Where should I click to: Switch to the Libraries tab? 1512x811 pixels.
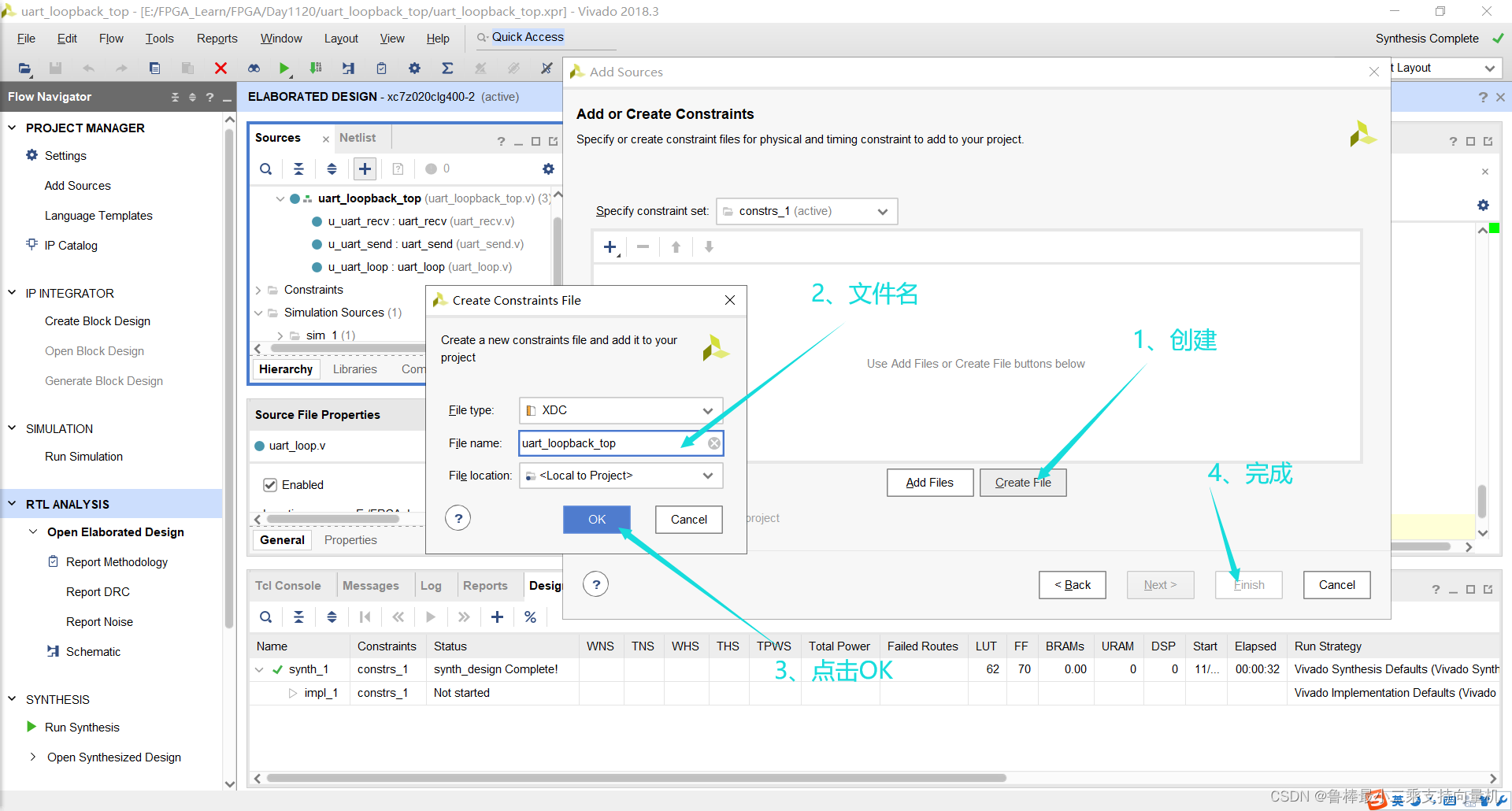coord(354,369)
